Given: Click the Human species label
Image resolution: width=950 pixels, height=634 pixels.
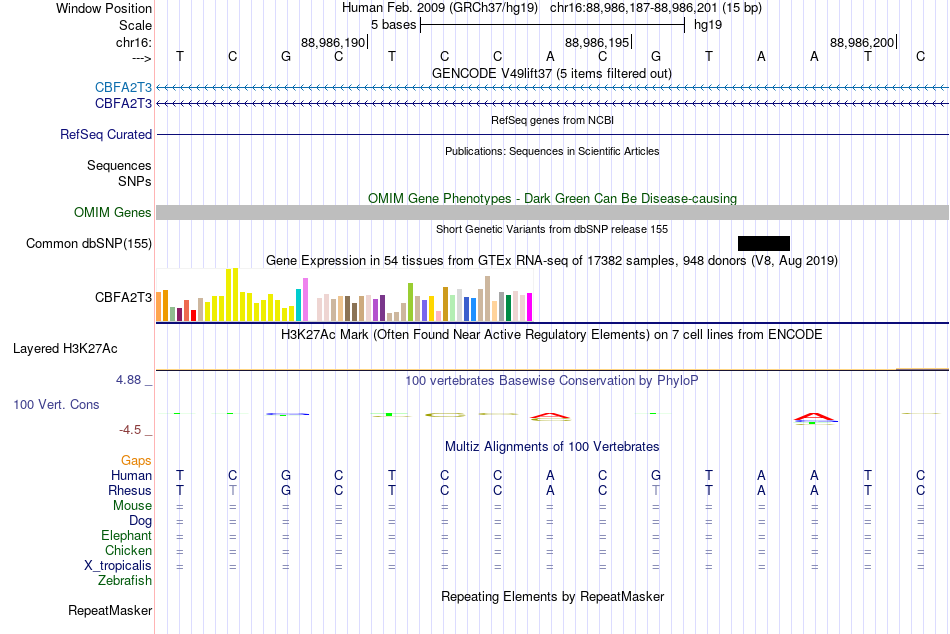Looking at the screenshot, I should coord(131,475).
